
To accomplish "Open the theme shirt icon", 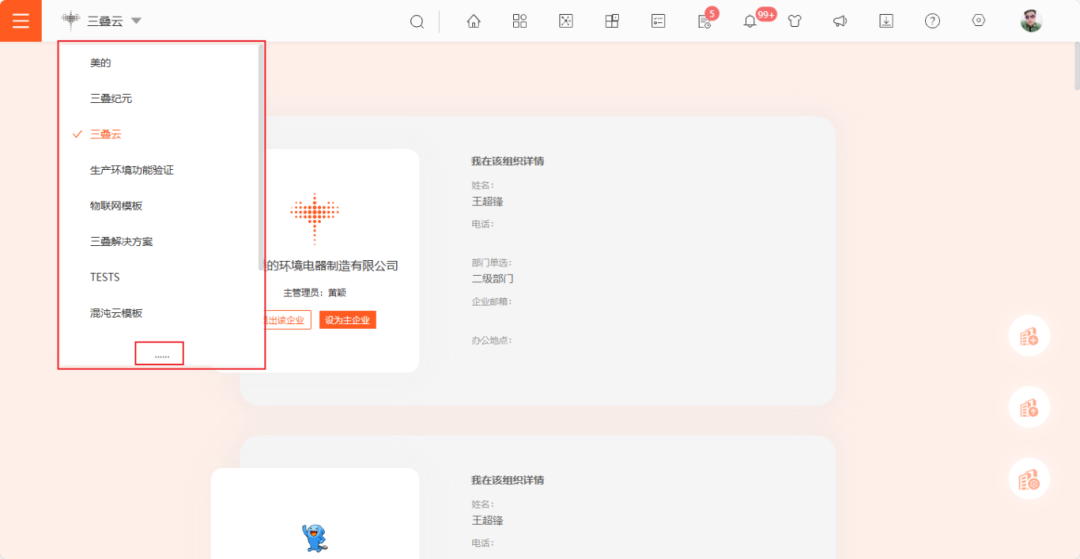I will point(795,21).
